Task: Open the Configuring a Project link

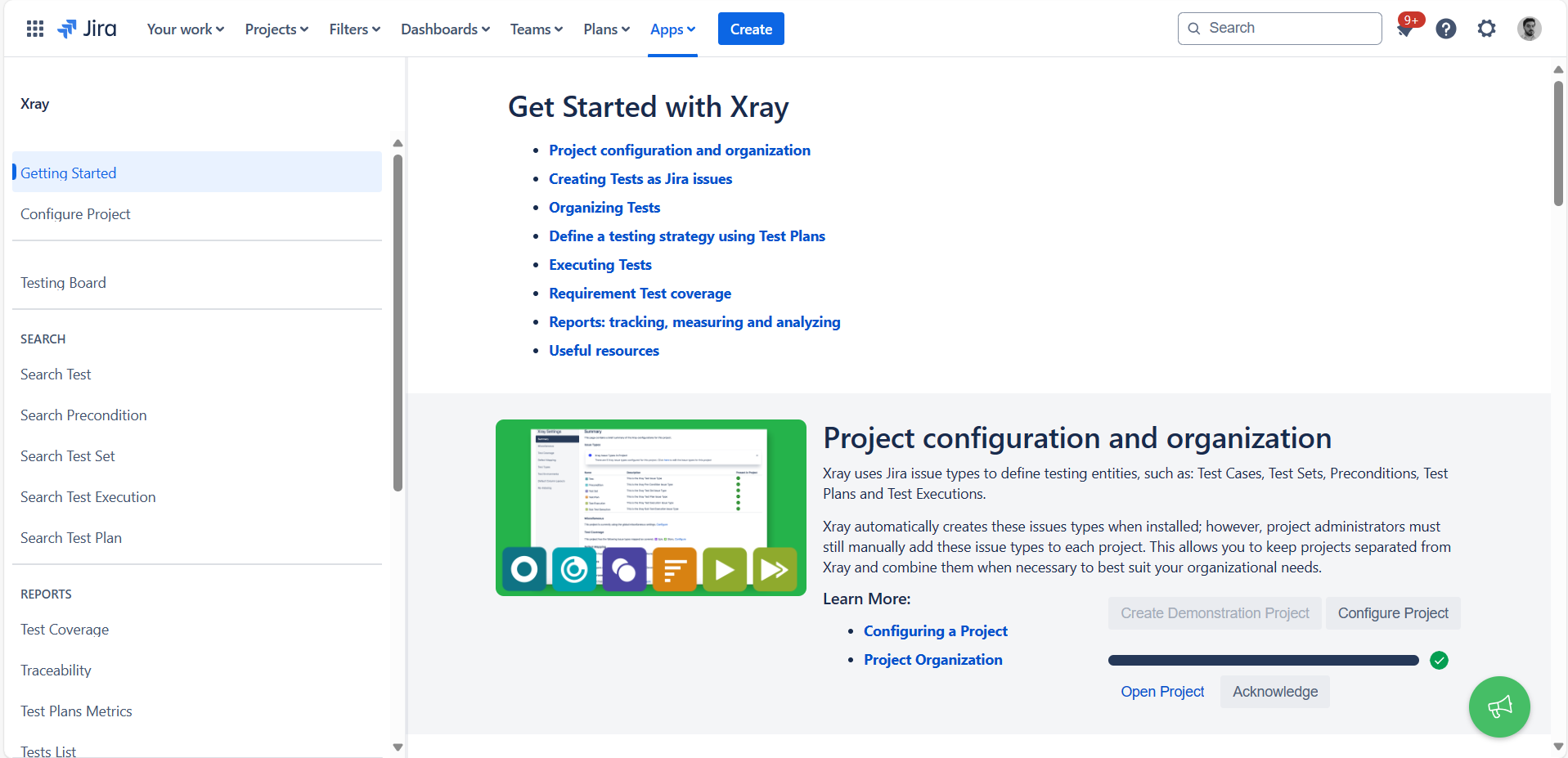Action: [936, 631]
